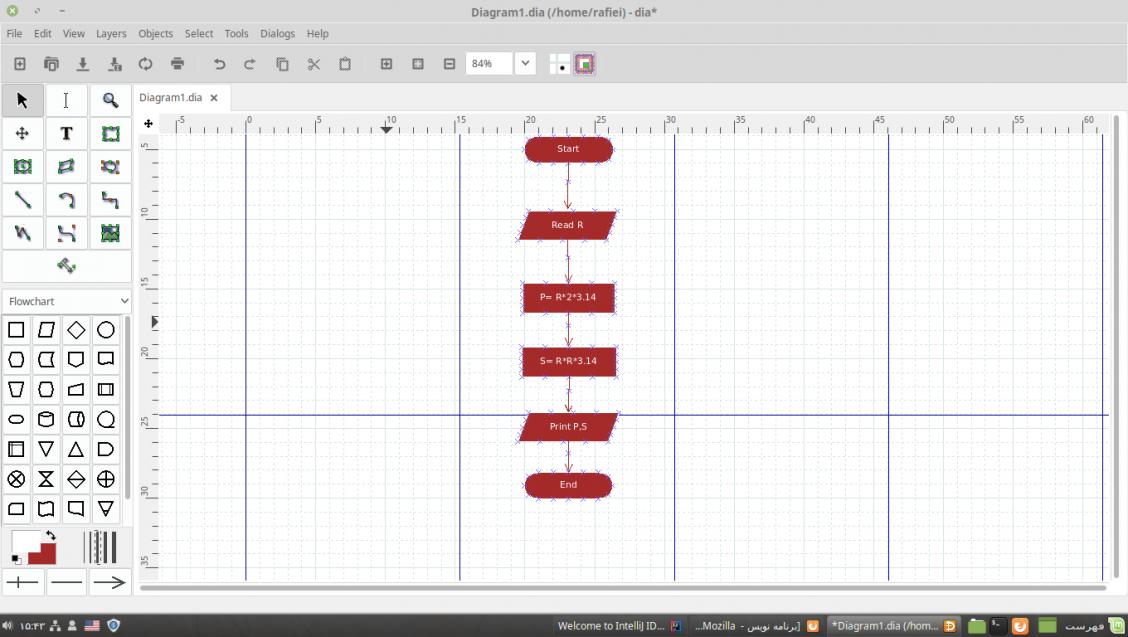
Task: Open the arrow end style selector
Action: [109, 582]
